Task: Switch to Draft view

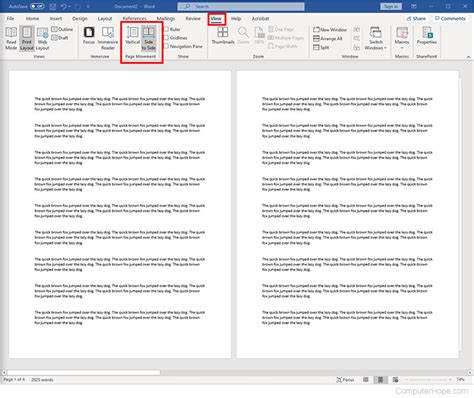Action: [60, 38]
